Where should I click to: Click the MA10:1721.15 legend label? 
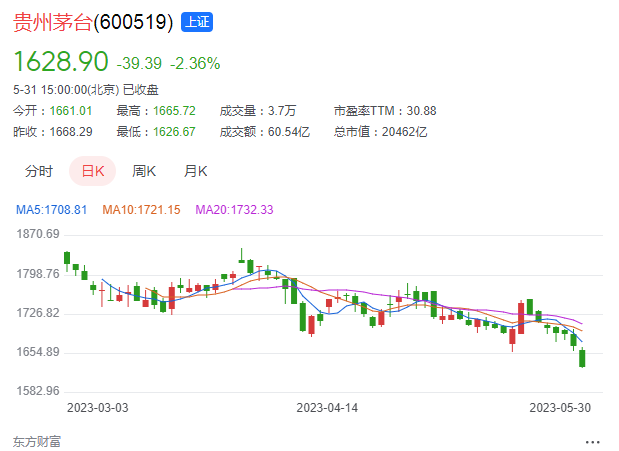tap(141, 209)
